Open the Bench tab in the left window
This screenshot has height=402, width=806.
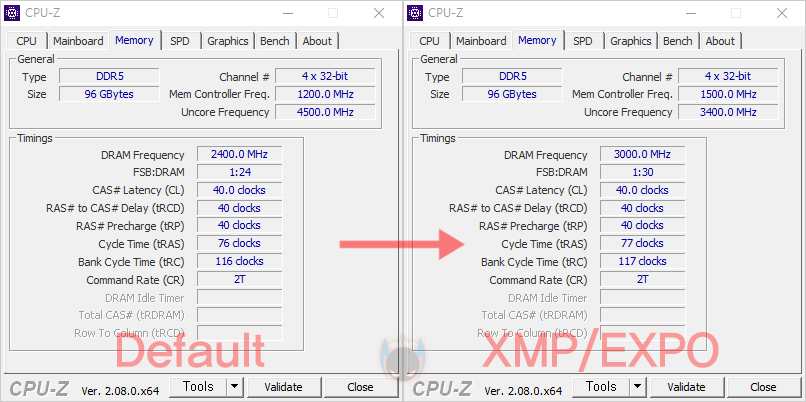point(274,41)
